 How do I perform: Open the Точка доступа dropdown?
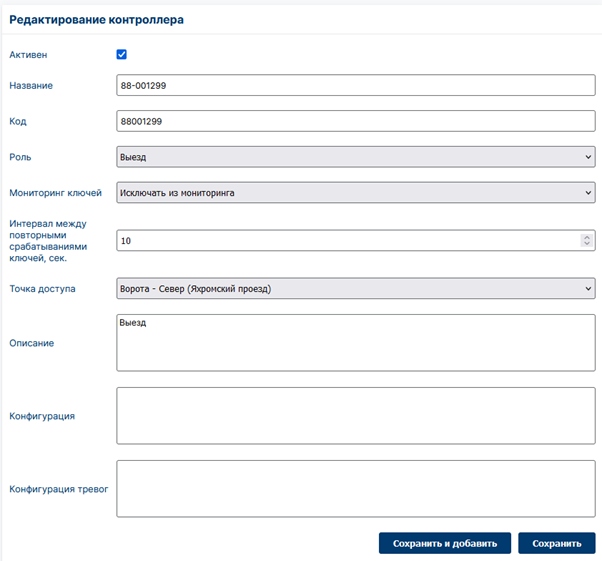356,288
